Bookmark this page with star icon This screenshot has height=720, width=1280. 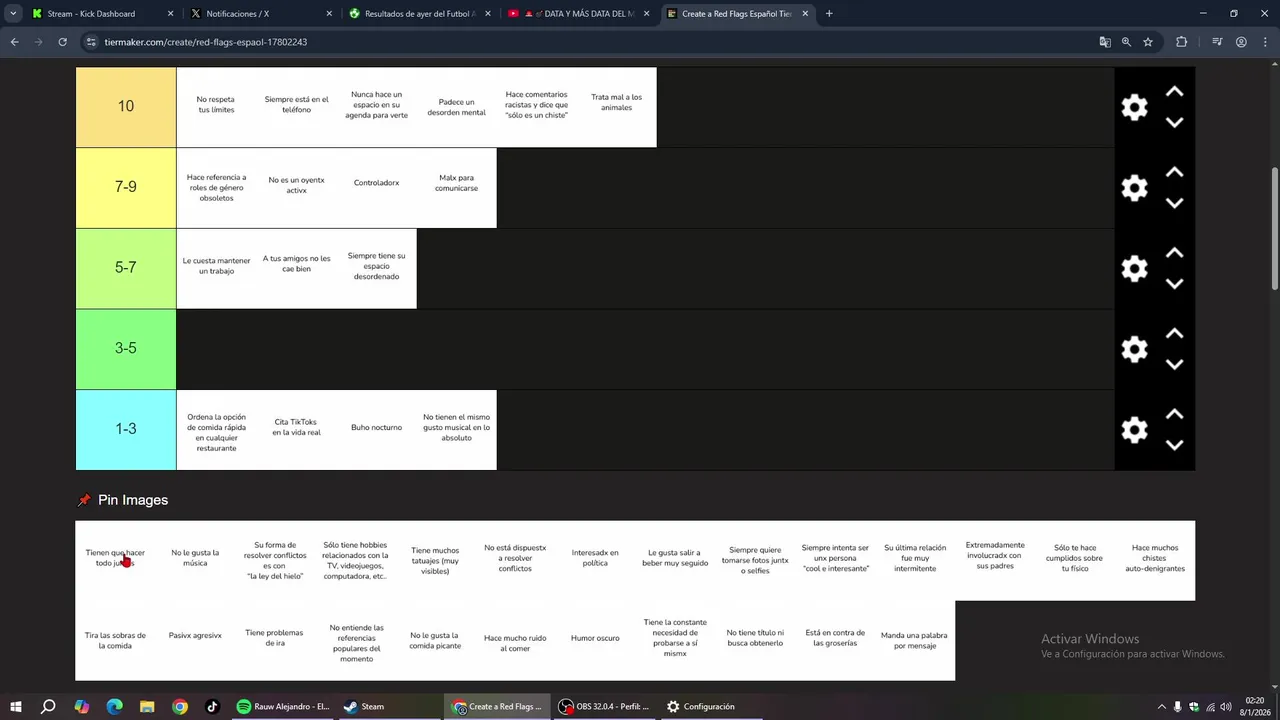(1148, 42)
